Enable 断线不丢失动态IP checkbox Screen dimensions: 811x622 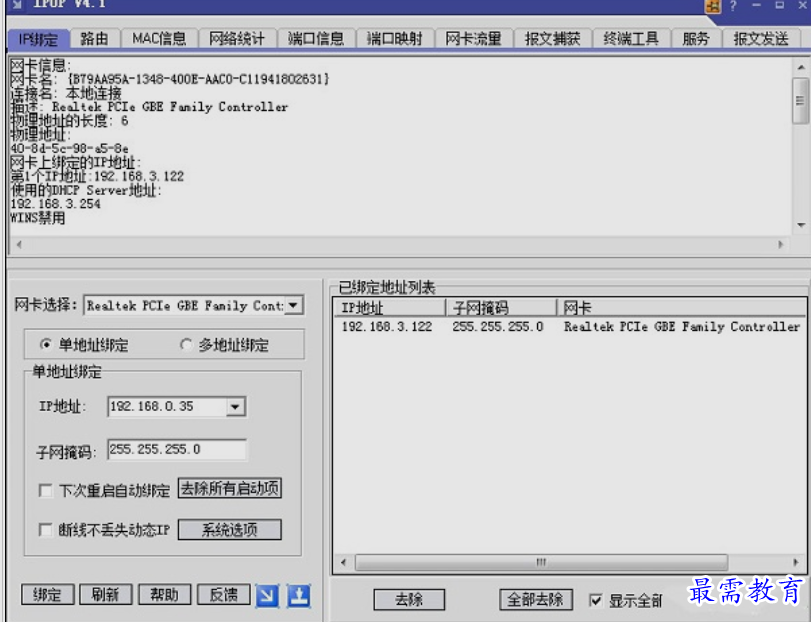[45, 530]
